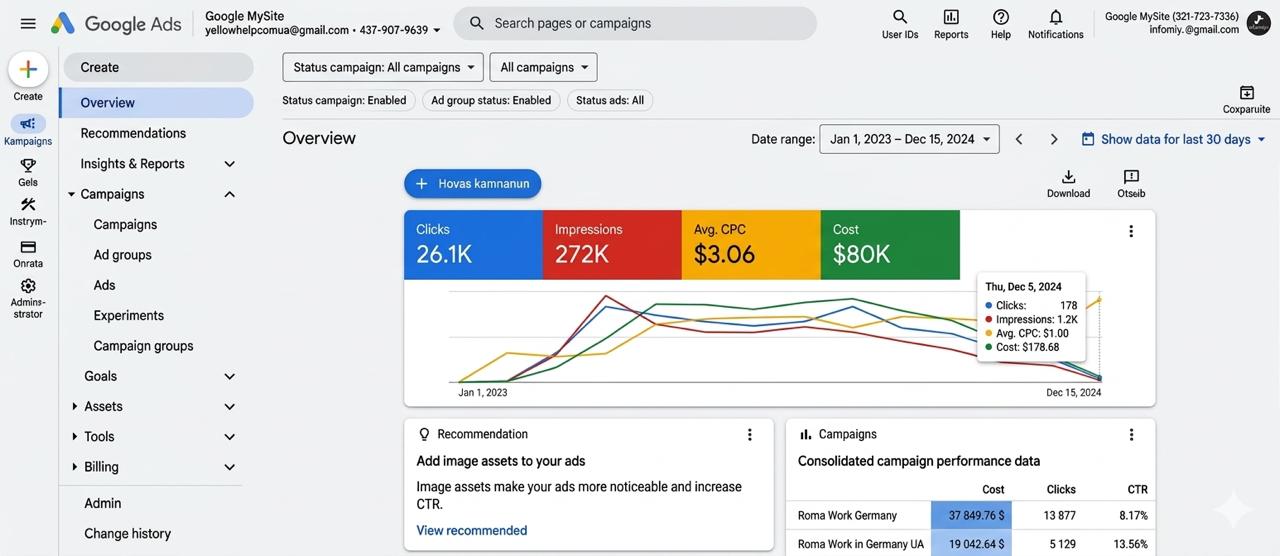1280x556 pixels.
Task: Collapse the Campaigns sidebar section
Action: point(229,194)
